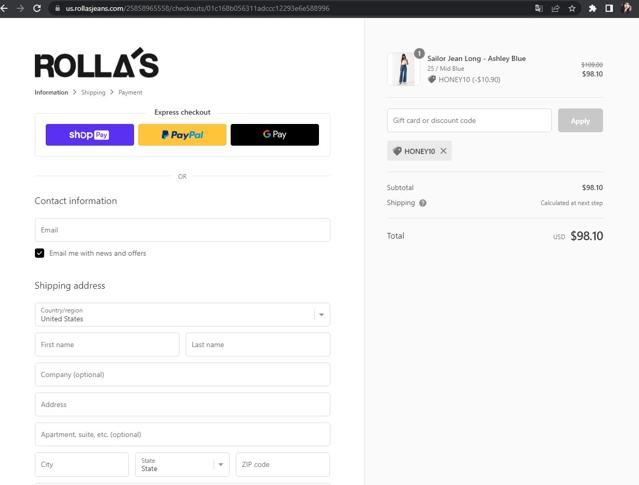Viewport: 639px width, 485px height.
Task: Click the Apartment, suite field
Action: 182,434
